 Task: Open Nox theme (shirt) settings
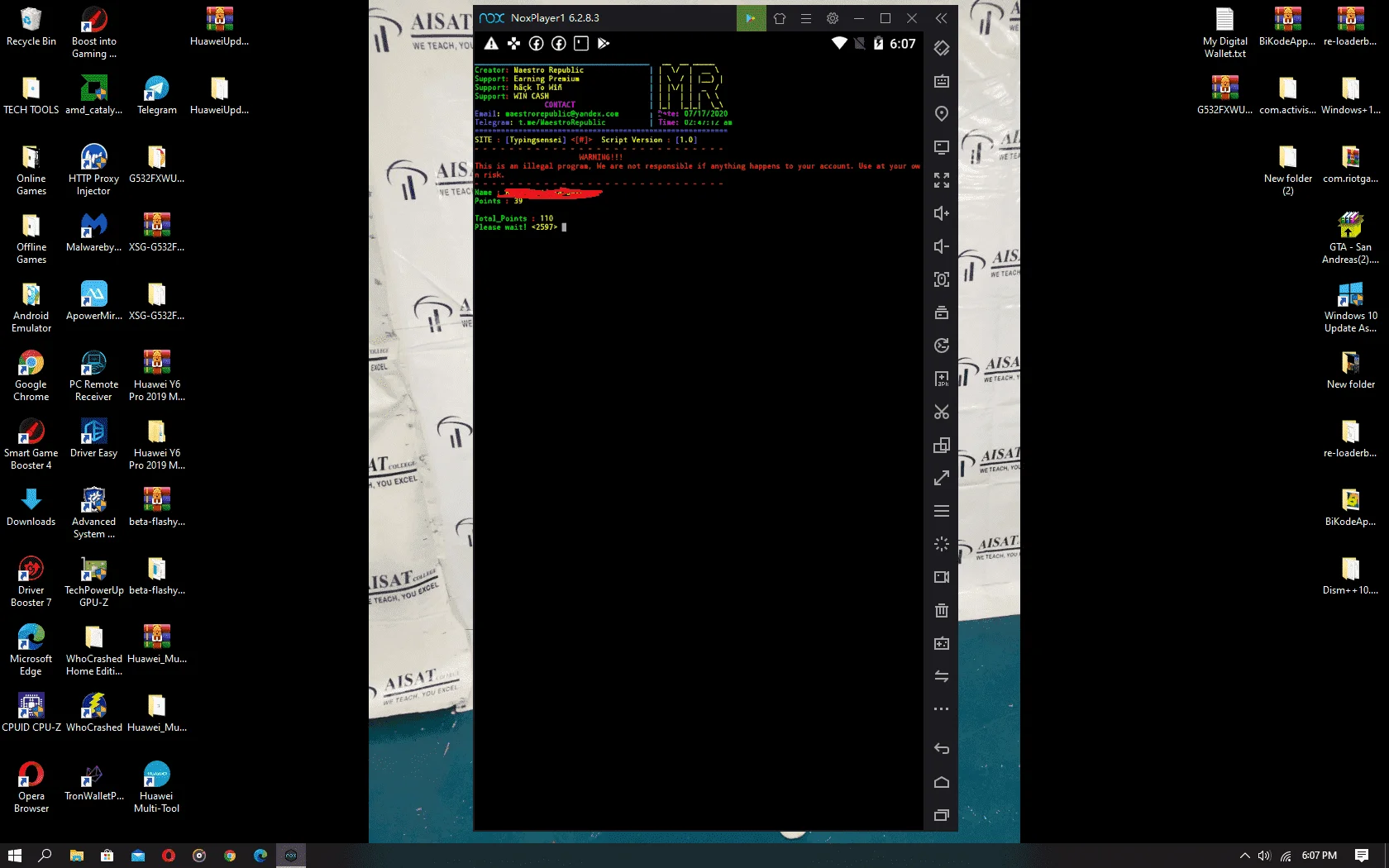click(779, 18)
